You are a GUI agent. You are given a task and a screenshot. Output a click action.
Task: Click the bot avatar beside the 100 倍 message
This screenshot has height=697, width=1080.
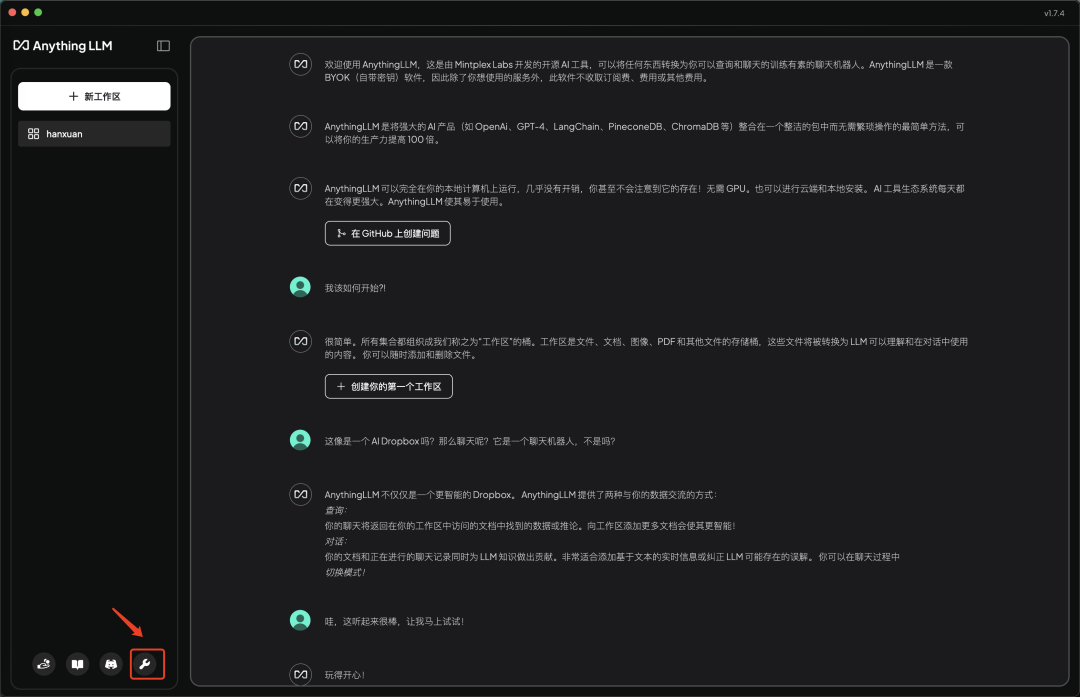coord(300,126)
